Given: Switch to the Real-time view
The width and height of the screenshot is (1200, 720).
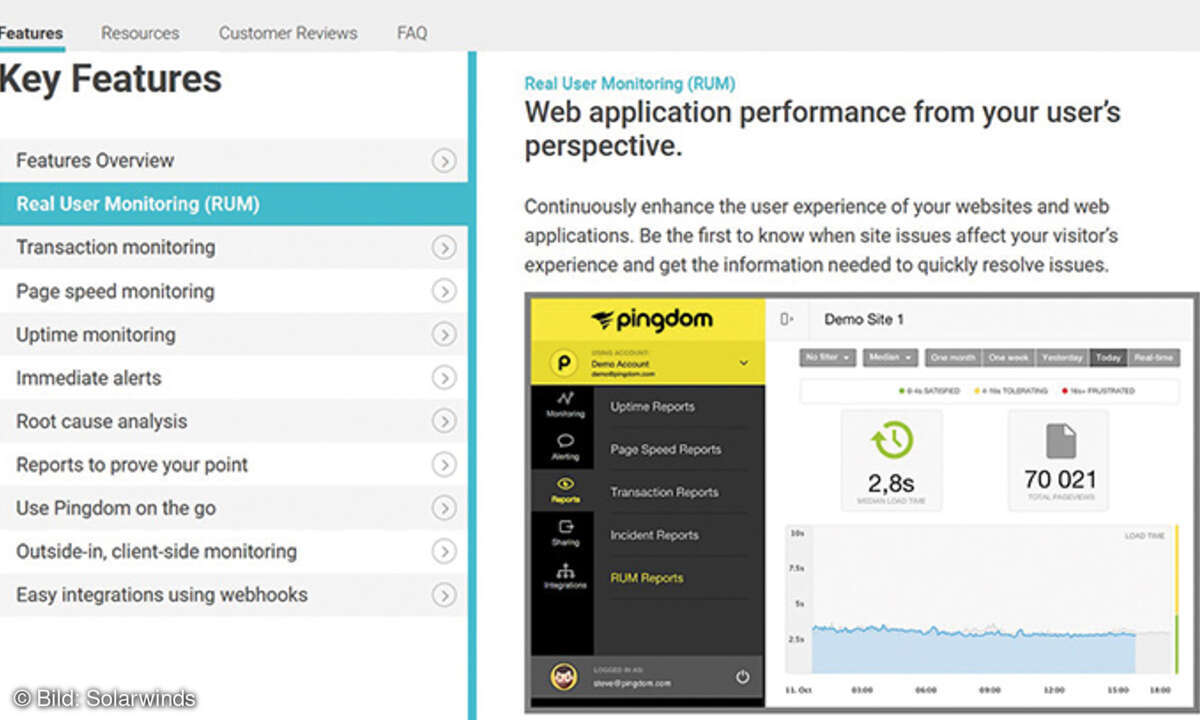Looking at the screenshot, I should [1153, 358].
